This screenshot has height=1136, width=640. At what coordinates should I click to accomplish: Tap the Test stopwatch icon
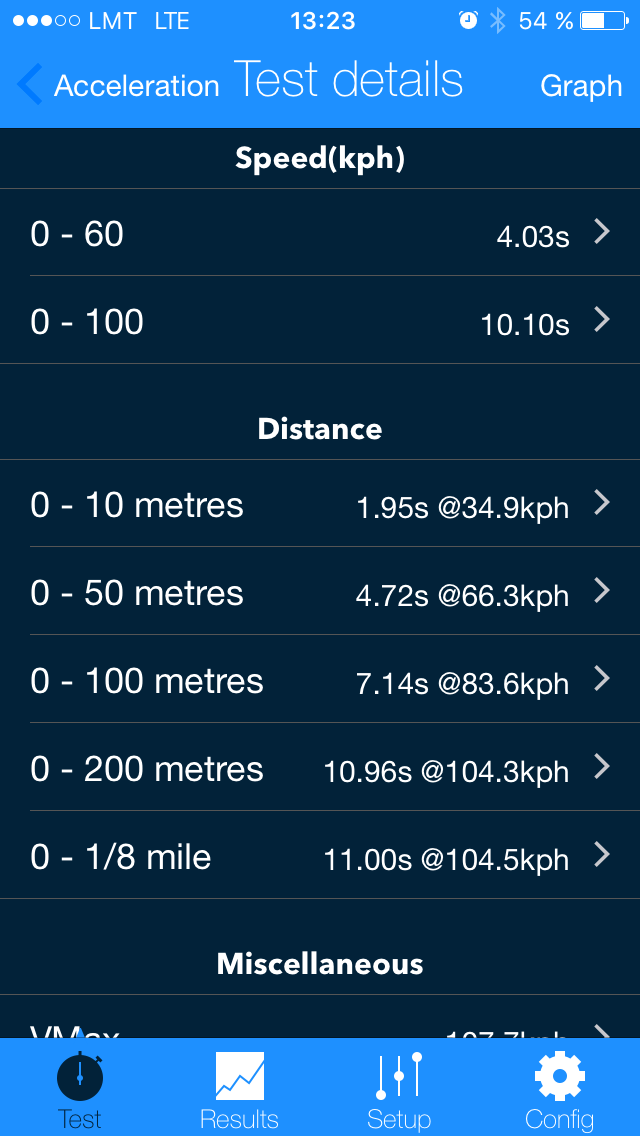tap(80, 1075)
